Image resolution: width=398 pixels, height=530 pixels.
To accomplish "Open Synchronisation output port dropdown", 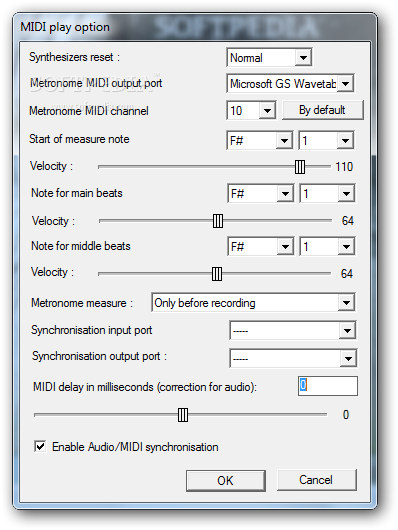I will point(293,358).
